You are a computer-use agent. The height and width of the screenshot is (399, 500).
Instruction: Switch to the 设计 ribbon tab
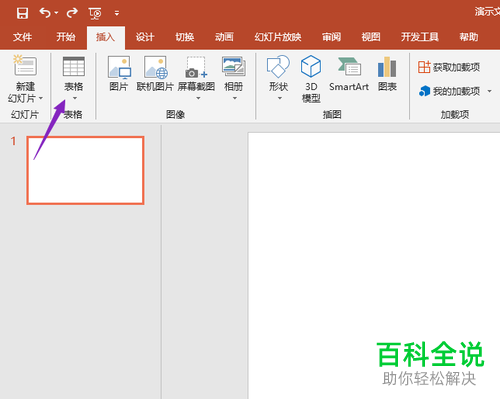[145, 37]
